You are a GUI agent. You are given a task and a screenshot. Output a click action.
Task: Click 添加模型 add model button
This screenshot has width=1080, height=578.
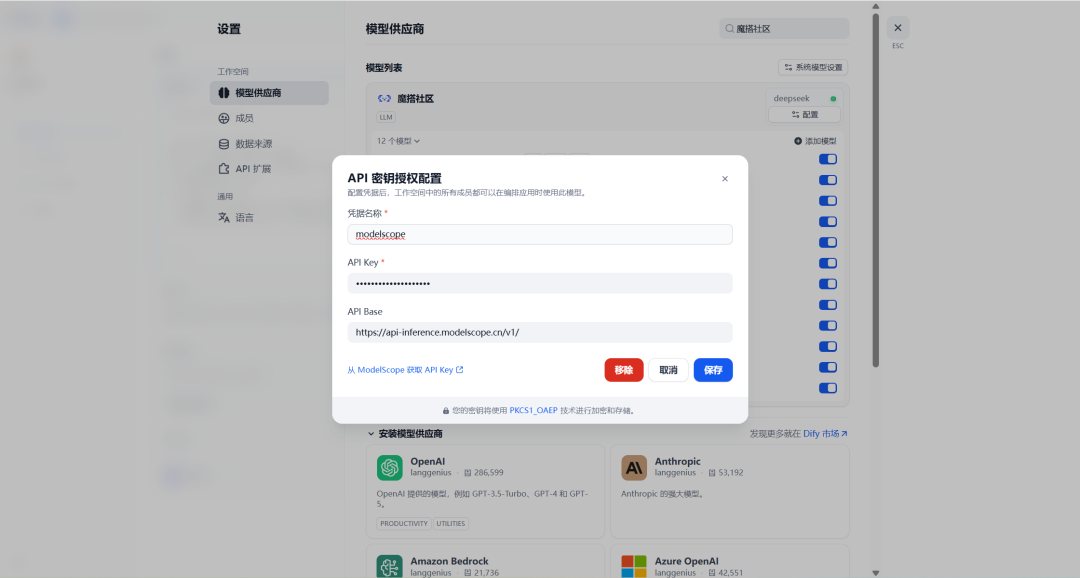pyautogui.click(x=815, y=141)
